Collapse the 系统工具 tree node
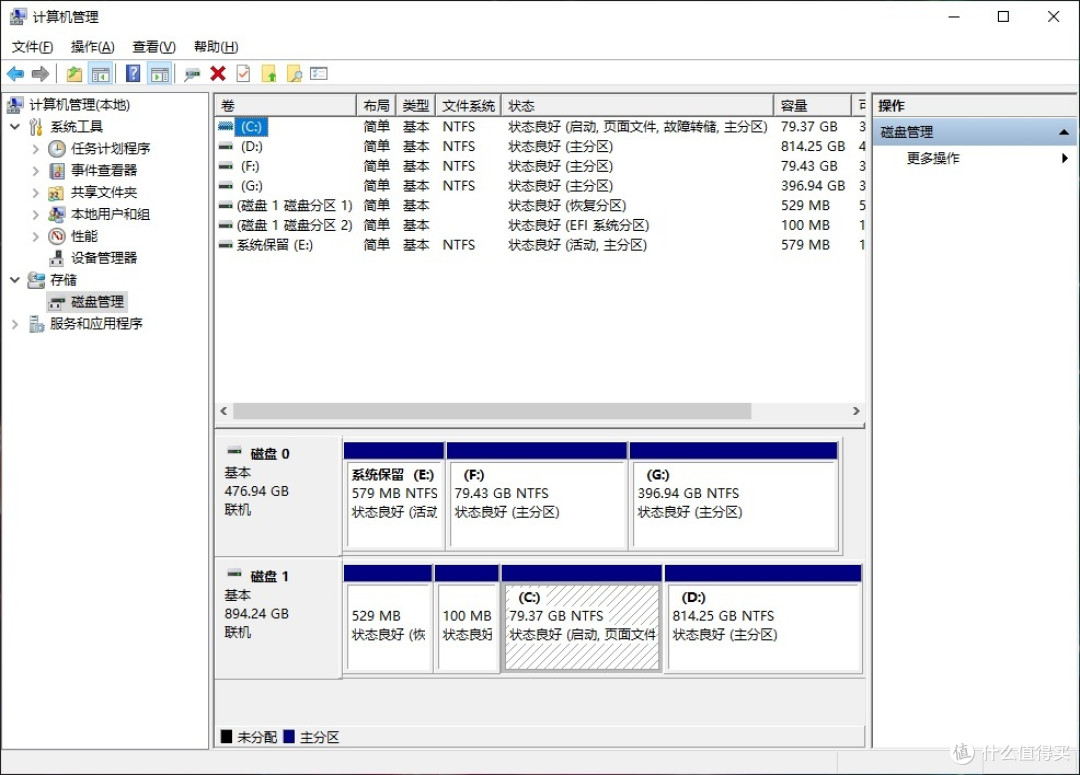 click(15, 127)
